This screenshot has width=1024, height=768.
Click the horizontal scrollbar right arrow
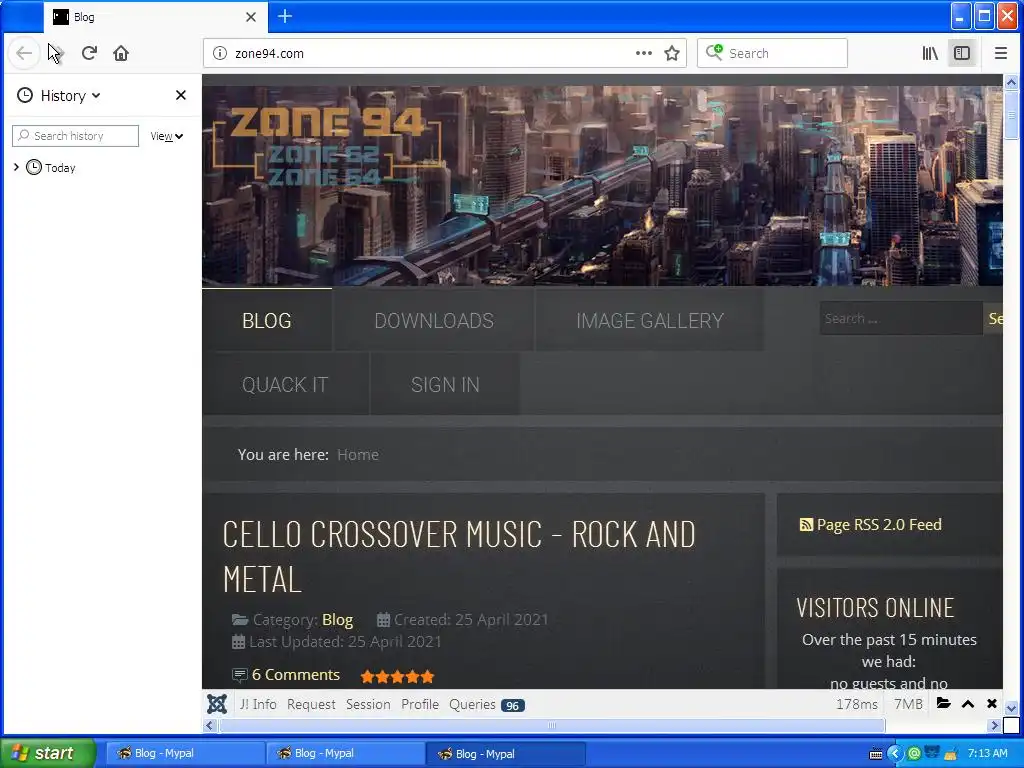(x=994, y=725)
